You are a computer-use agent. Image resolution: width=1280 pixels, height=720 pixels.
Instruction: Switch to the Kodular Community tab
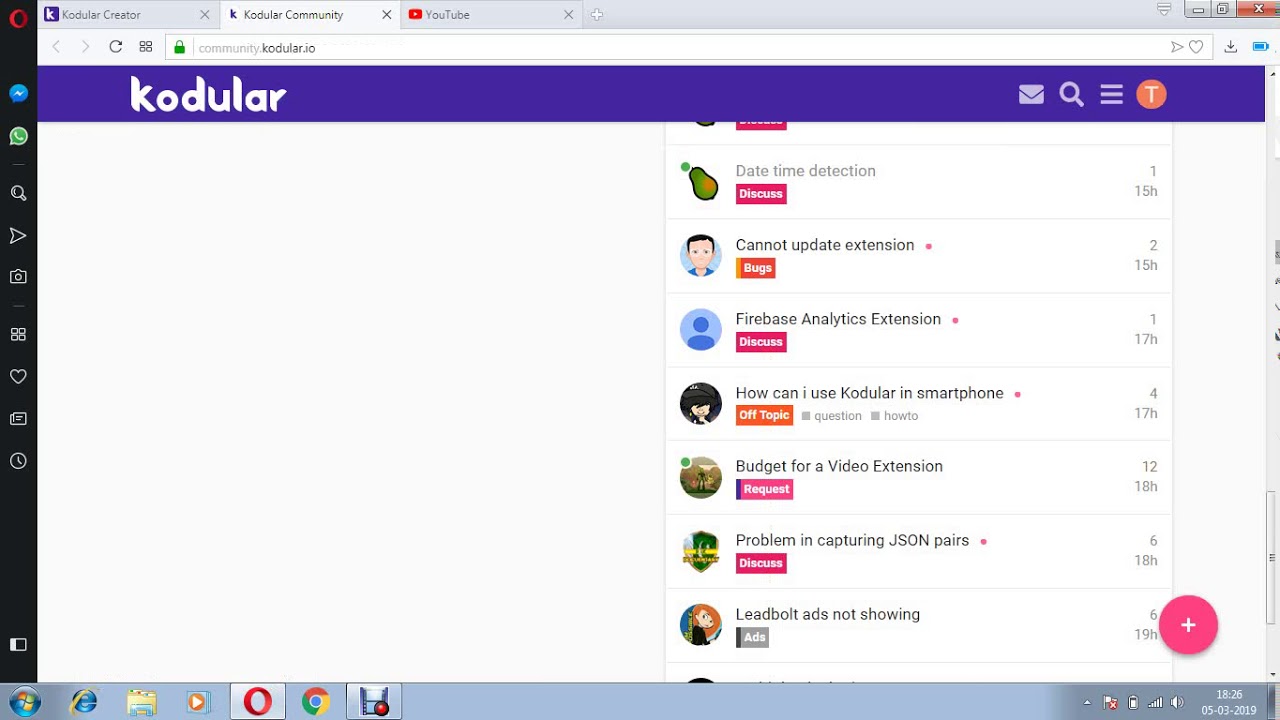tap(310, 15)
